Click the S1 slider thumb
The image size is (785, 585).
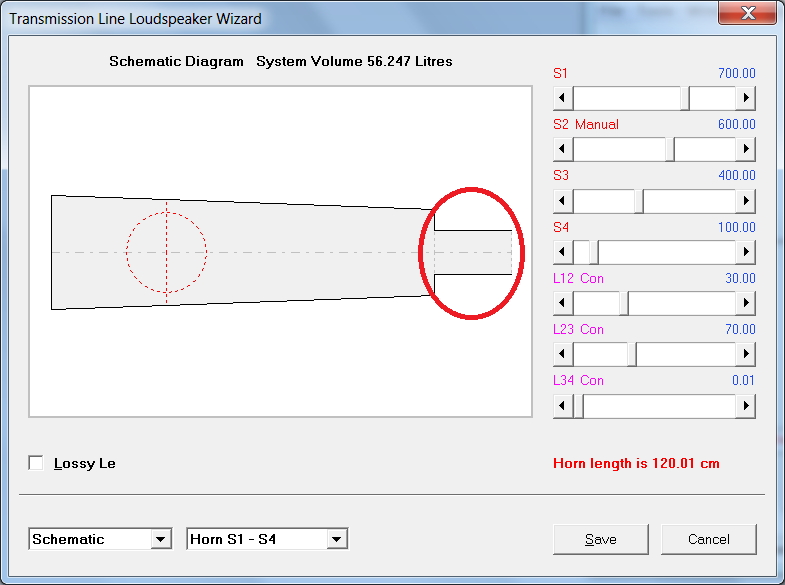pos(685,98)
